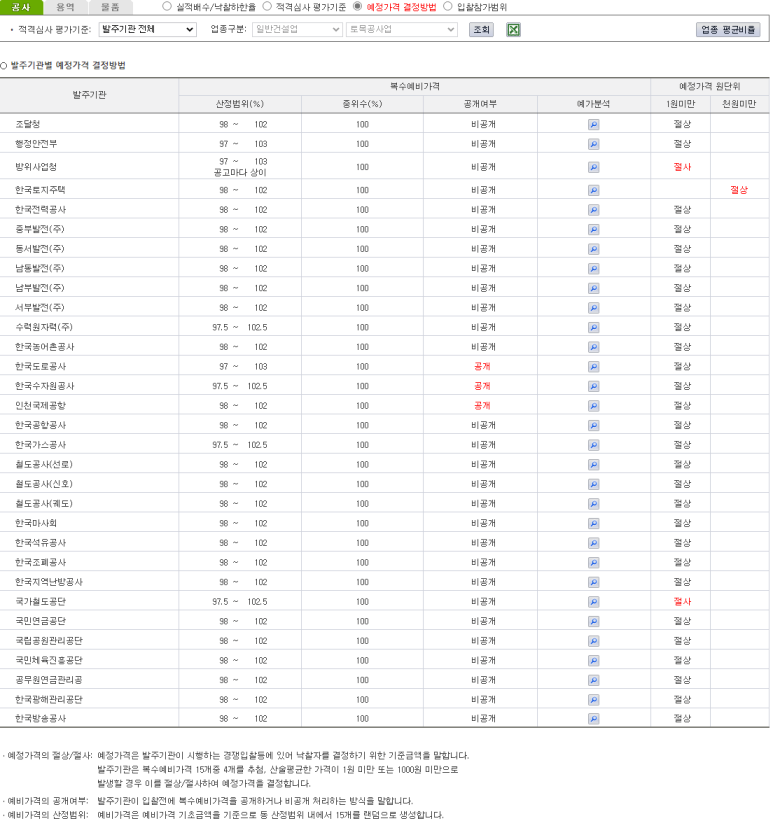773x828 pixels.
Task: Open 예가분석 magnifier for 국민체육진흥공단 row
Action: 593,661
